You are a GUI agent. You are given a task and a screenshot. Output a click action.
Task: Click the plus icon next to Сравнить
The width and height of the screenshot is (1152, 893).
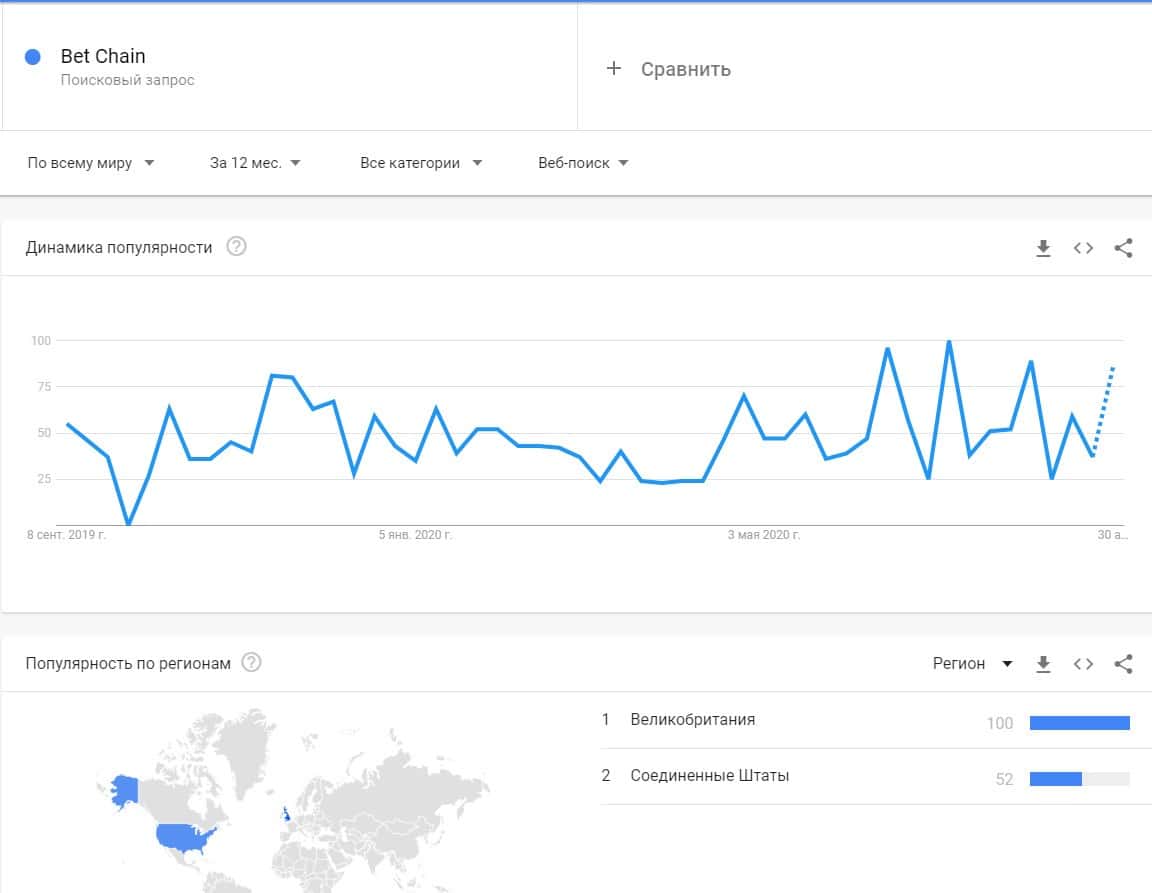614,68
